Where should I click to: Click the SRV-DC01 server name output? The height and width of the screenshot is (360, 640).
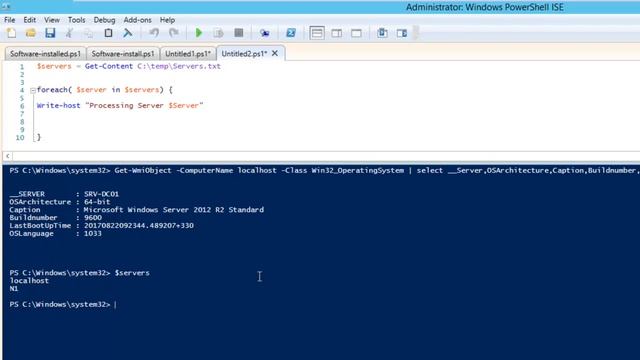101,194
